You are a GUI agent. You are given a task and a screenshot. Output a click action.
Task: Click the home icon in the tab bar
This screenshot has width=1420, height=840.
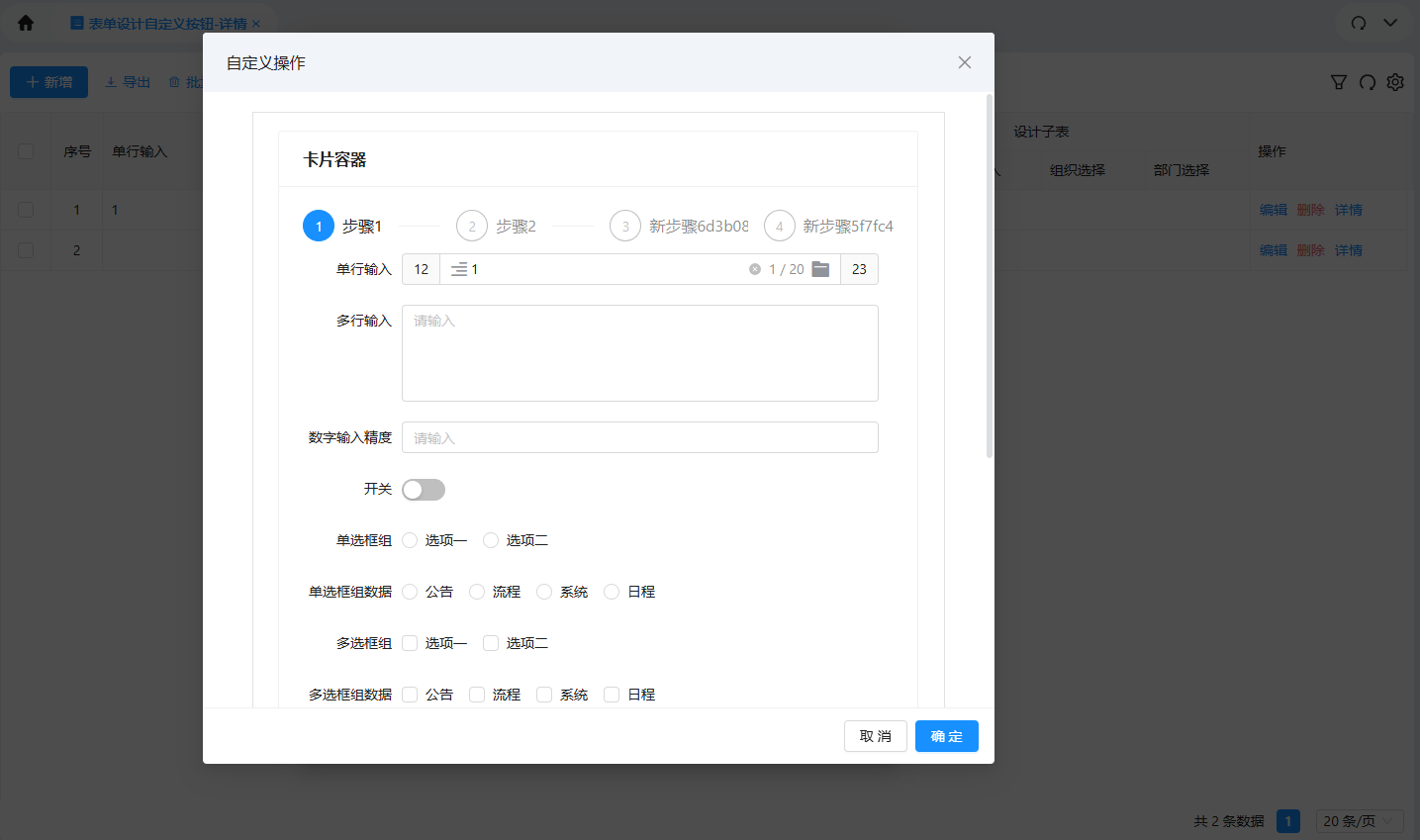click(26, 23)
